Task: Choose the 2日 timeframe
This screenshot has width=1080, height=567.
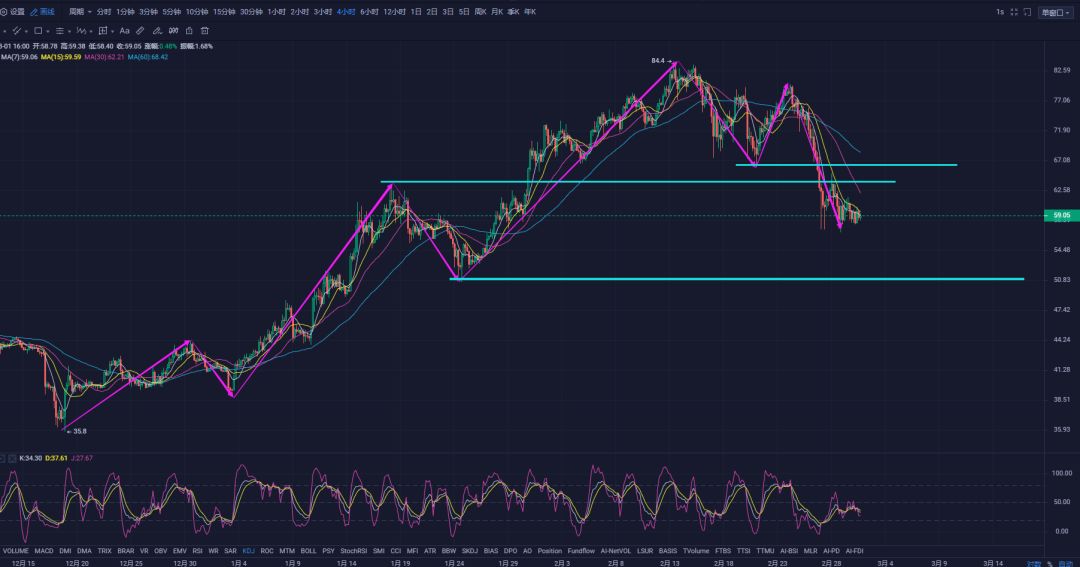Action: click(432, 12)
